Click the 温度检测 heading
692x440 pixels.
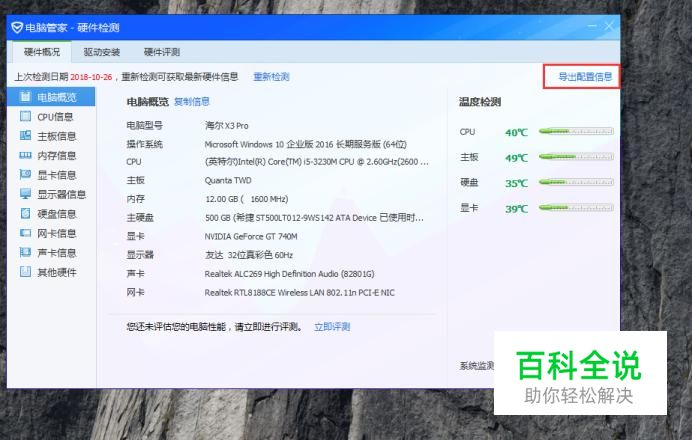[x=480, y=102]
